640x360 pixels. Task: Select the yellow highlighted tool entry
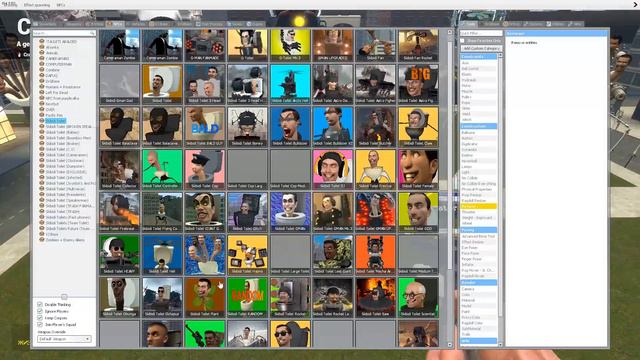pyautogui.click(x=478, y=207)
